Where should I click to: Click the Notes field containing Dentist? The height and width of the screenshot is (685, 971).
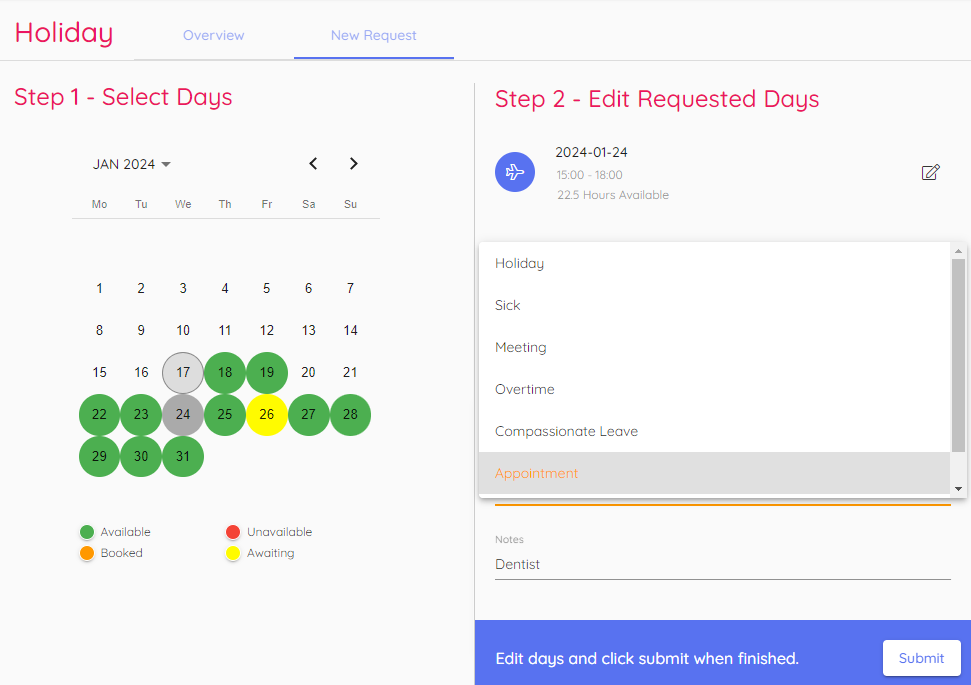pyautogui.click(x=722, y=565)
